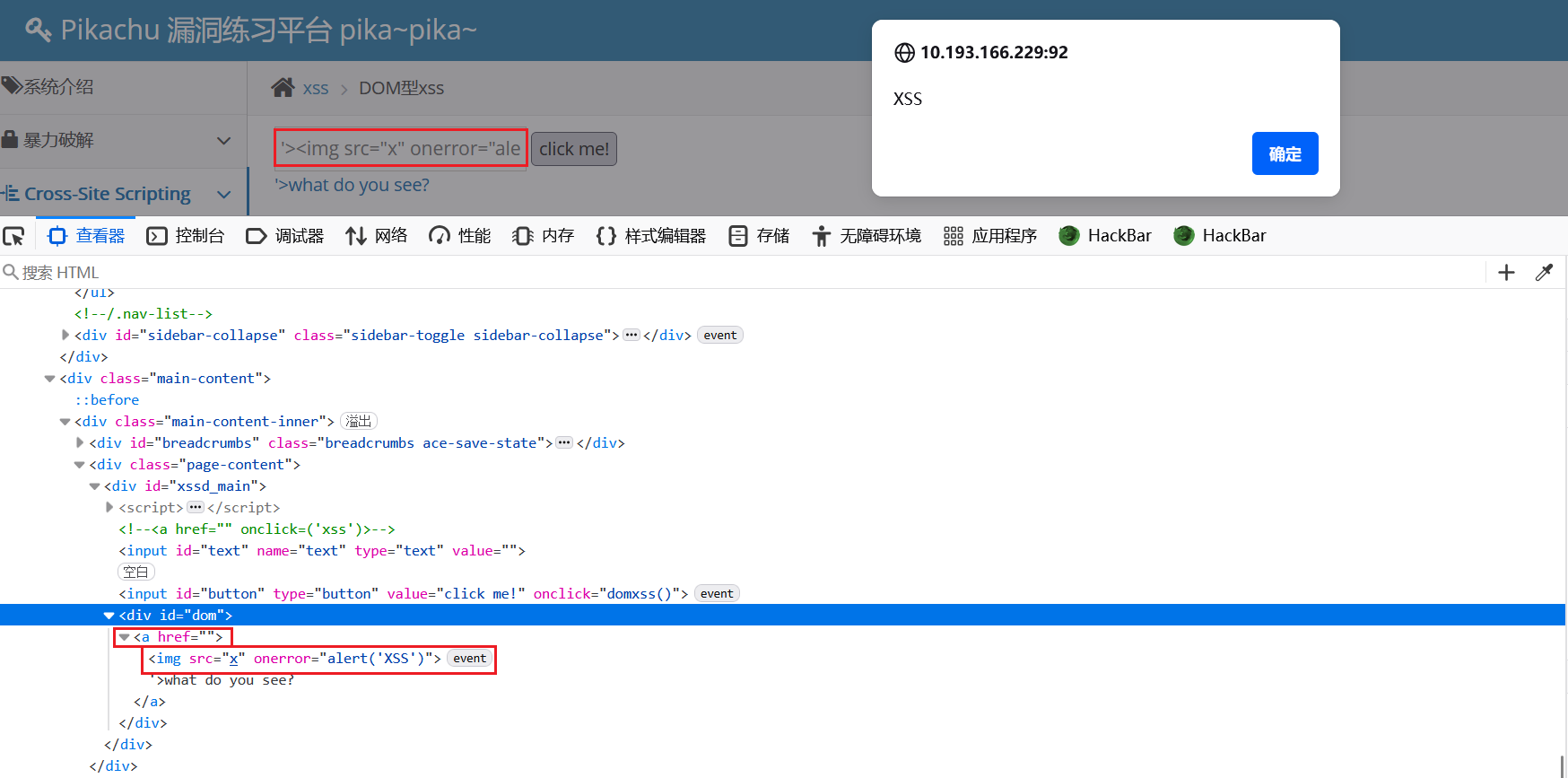Screen dimensions: 1568x778
Task: Expand the Cross-Site Scripting sidebar menu
Action: point(223,195)
